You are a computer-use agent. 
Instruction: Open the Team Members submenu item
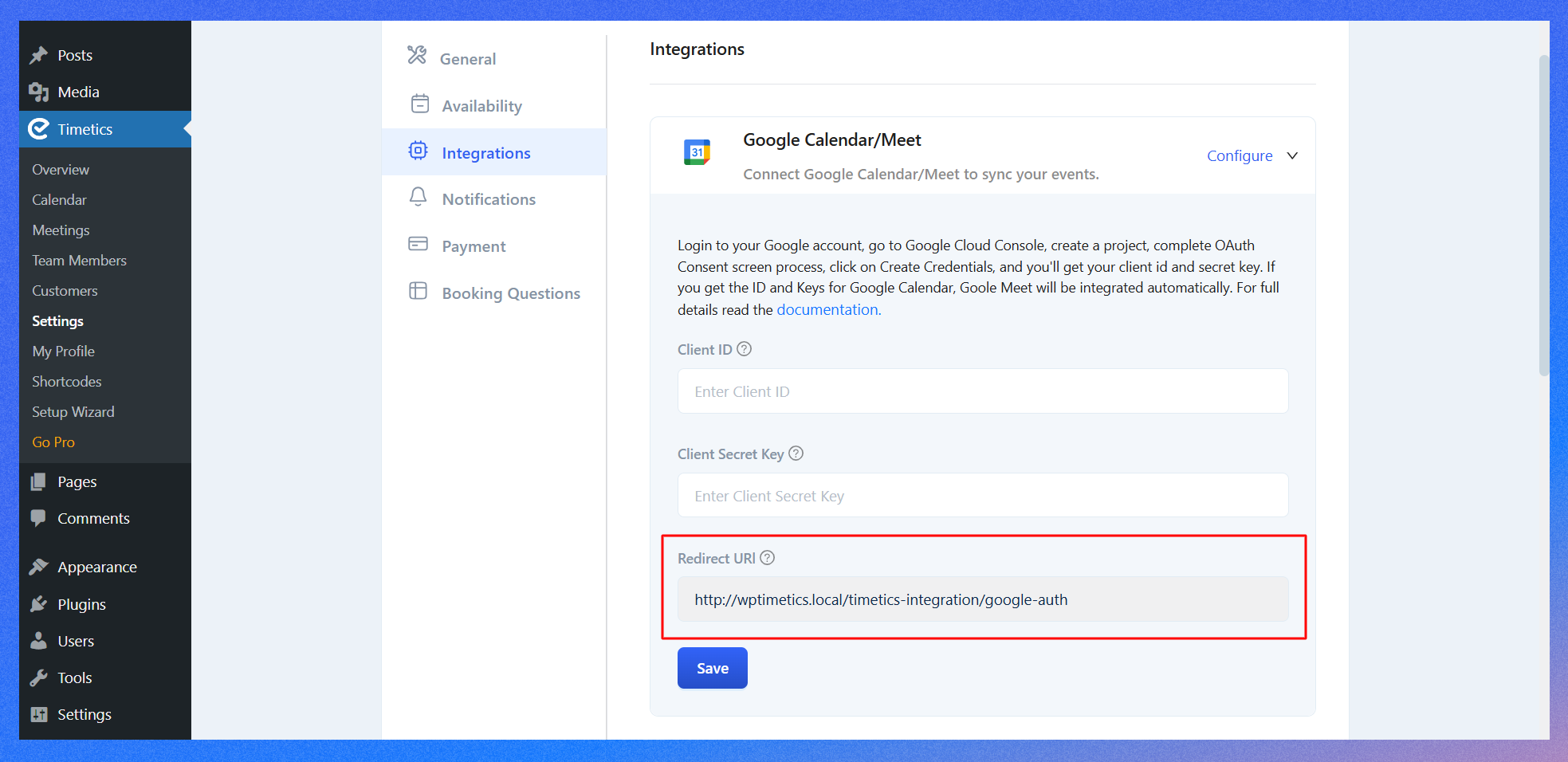tap(79, 261)
